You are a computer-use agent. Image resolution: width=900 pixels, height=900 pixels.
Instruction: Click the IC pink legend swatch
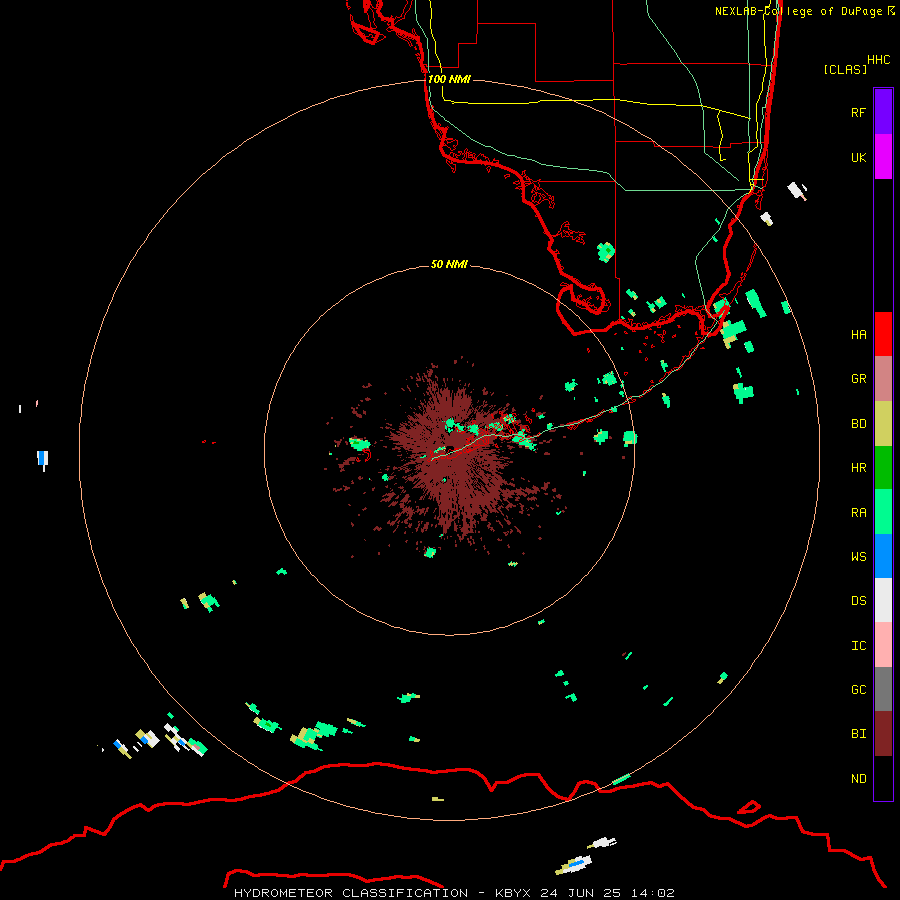tap(883, 645)
